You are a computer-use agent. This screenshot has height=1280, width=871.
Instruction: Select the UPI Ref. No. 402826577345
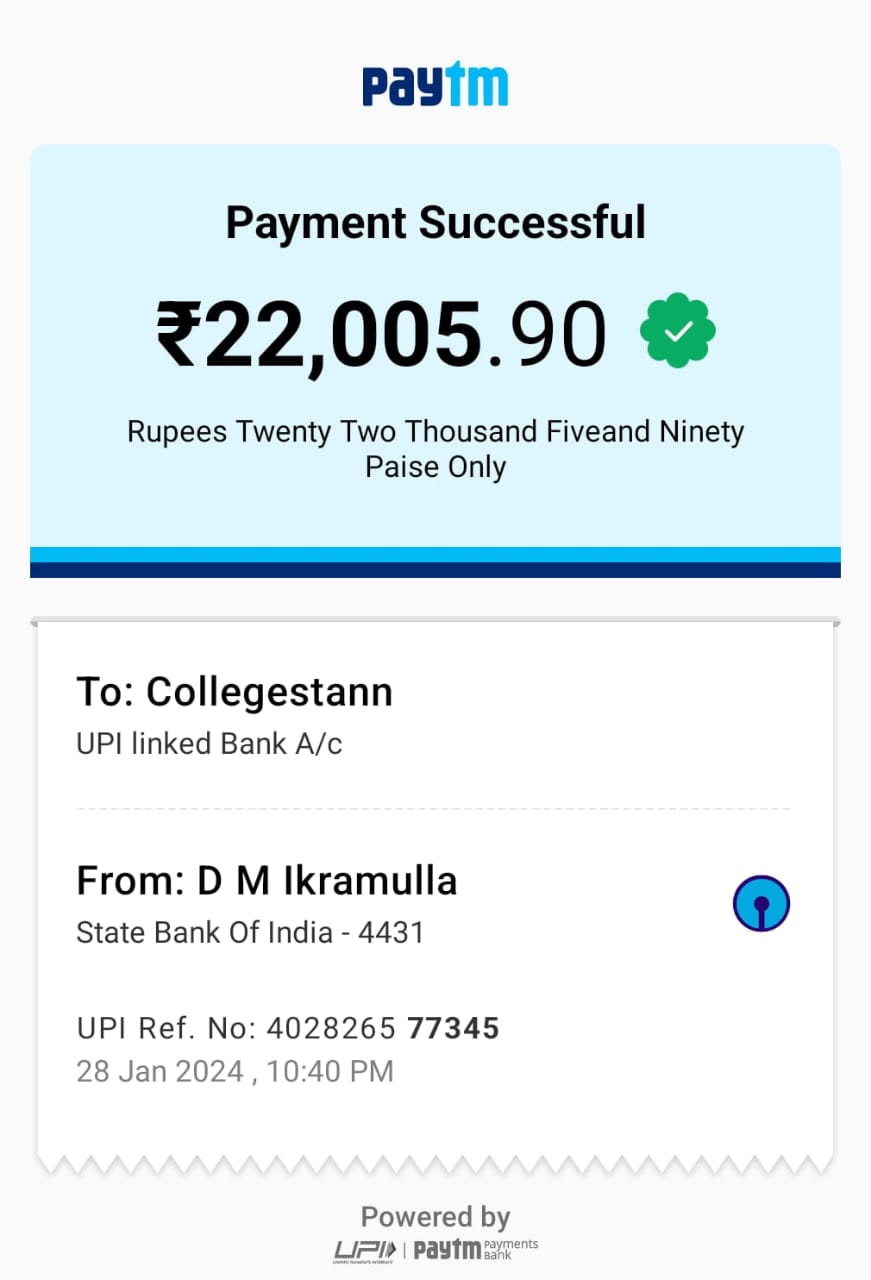pos(288,1028)
